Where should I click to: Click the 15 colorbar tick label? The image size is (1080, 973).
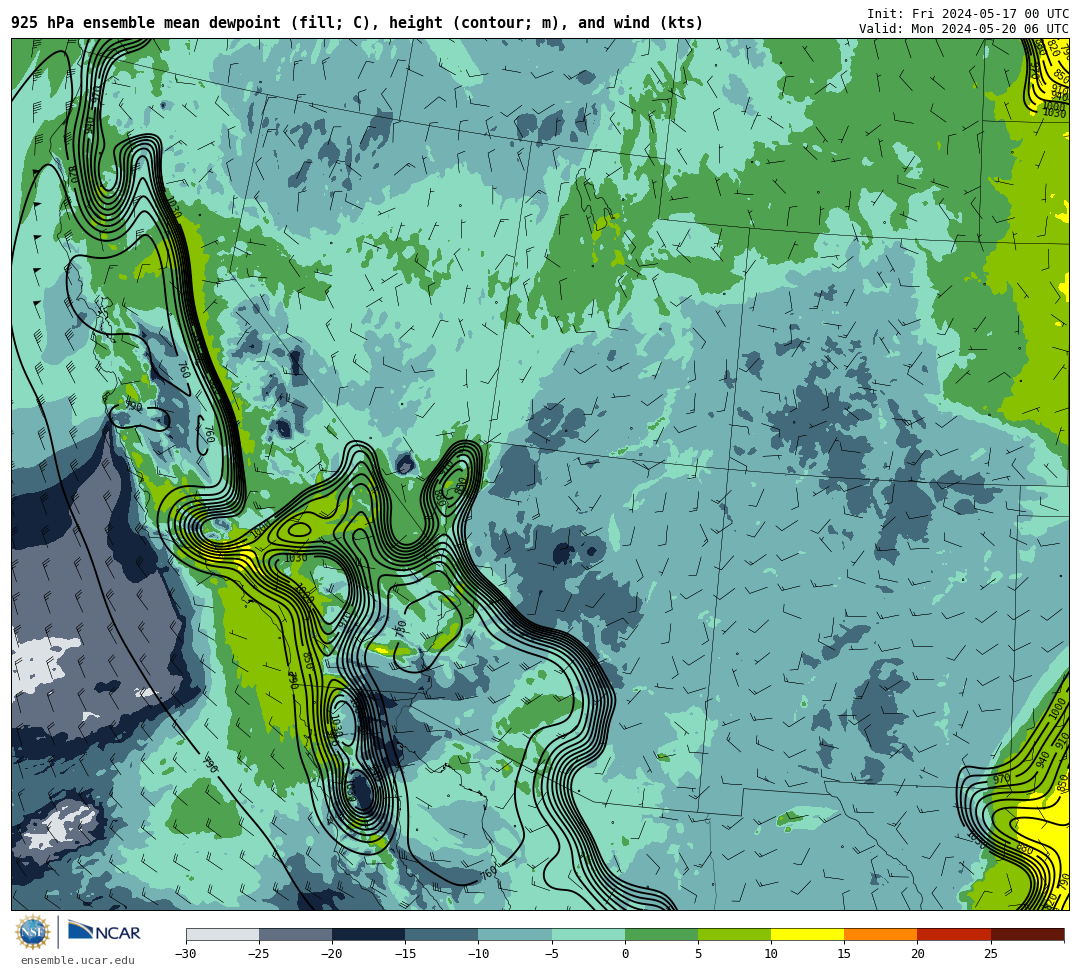pos(844,954)
